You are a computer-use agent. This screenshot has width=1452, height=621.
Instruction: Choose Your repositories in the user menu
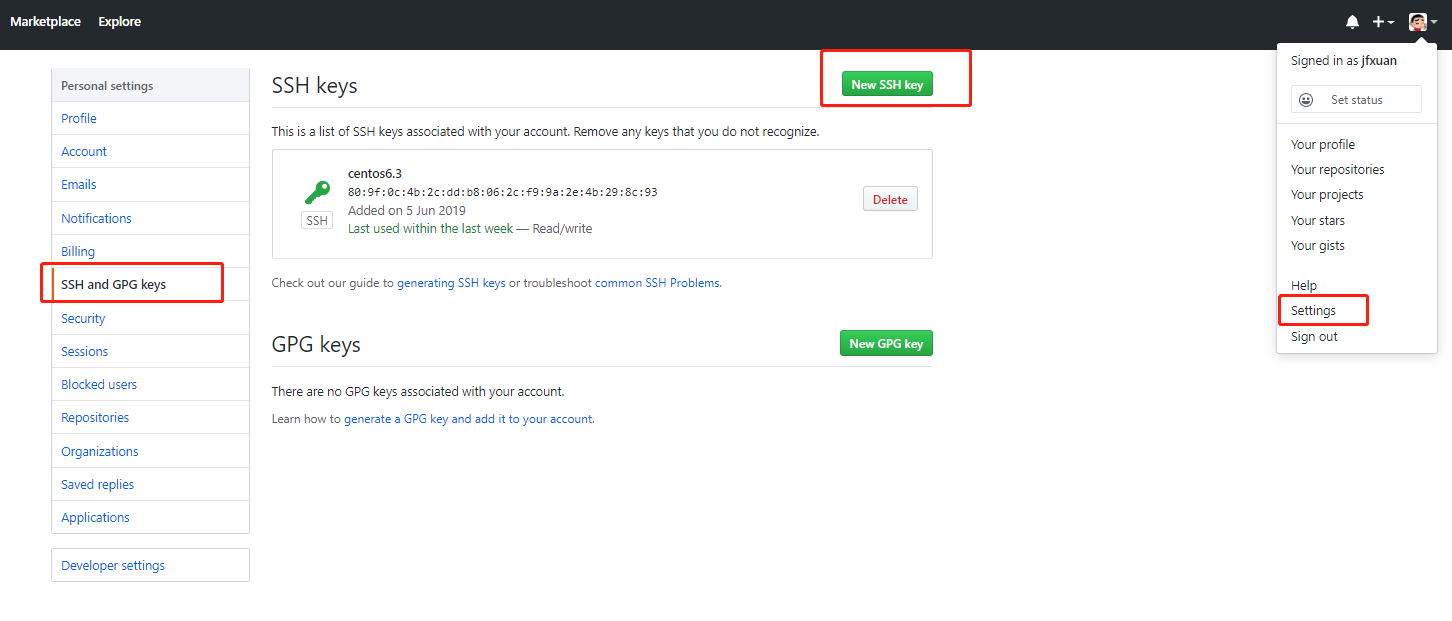[x=1338, y=169]
